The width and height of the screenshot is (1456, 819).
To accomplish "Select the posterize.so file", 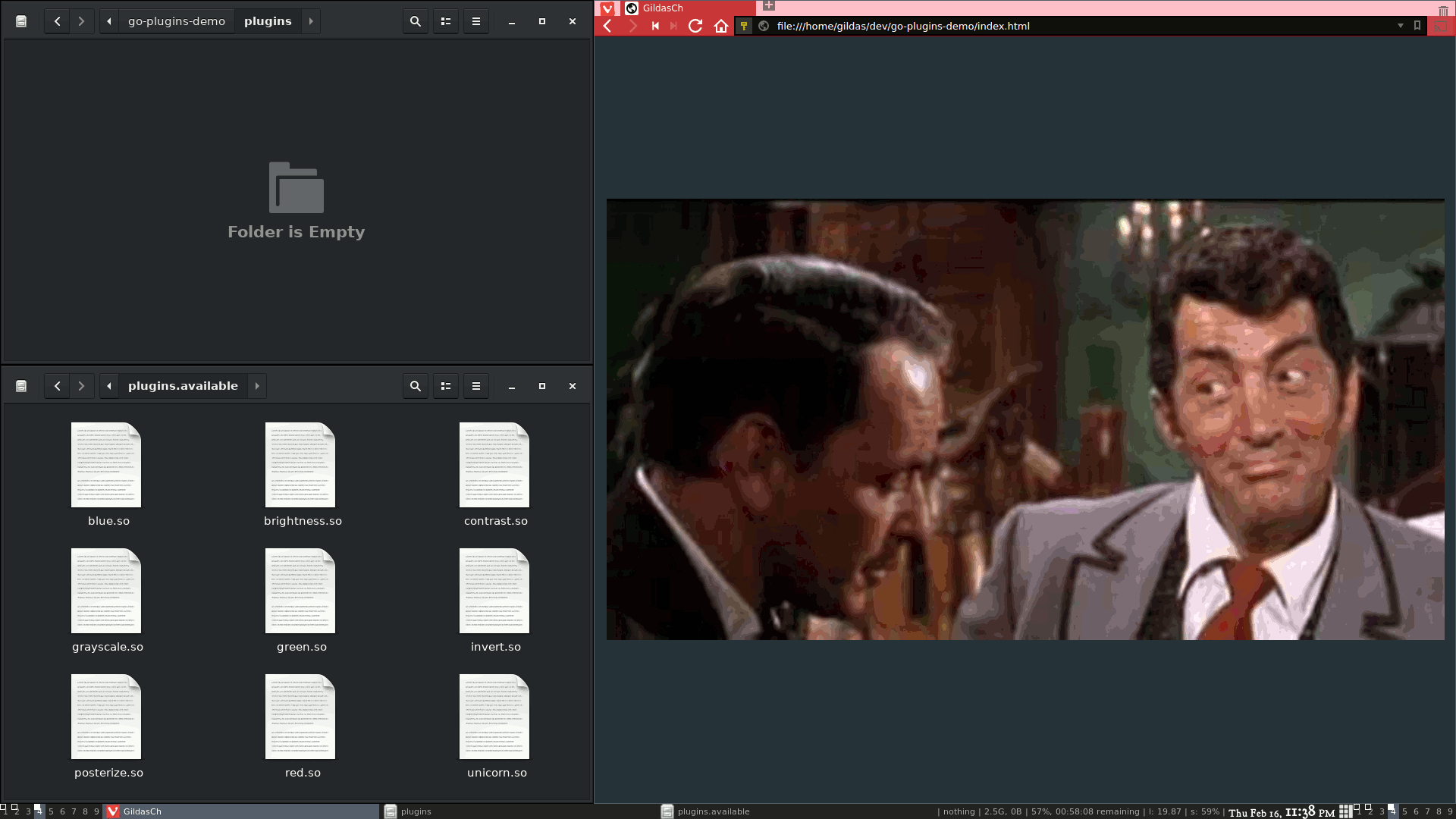I will click(x=106, y=726).
